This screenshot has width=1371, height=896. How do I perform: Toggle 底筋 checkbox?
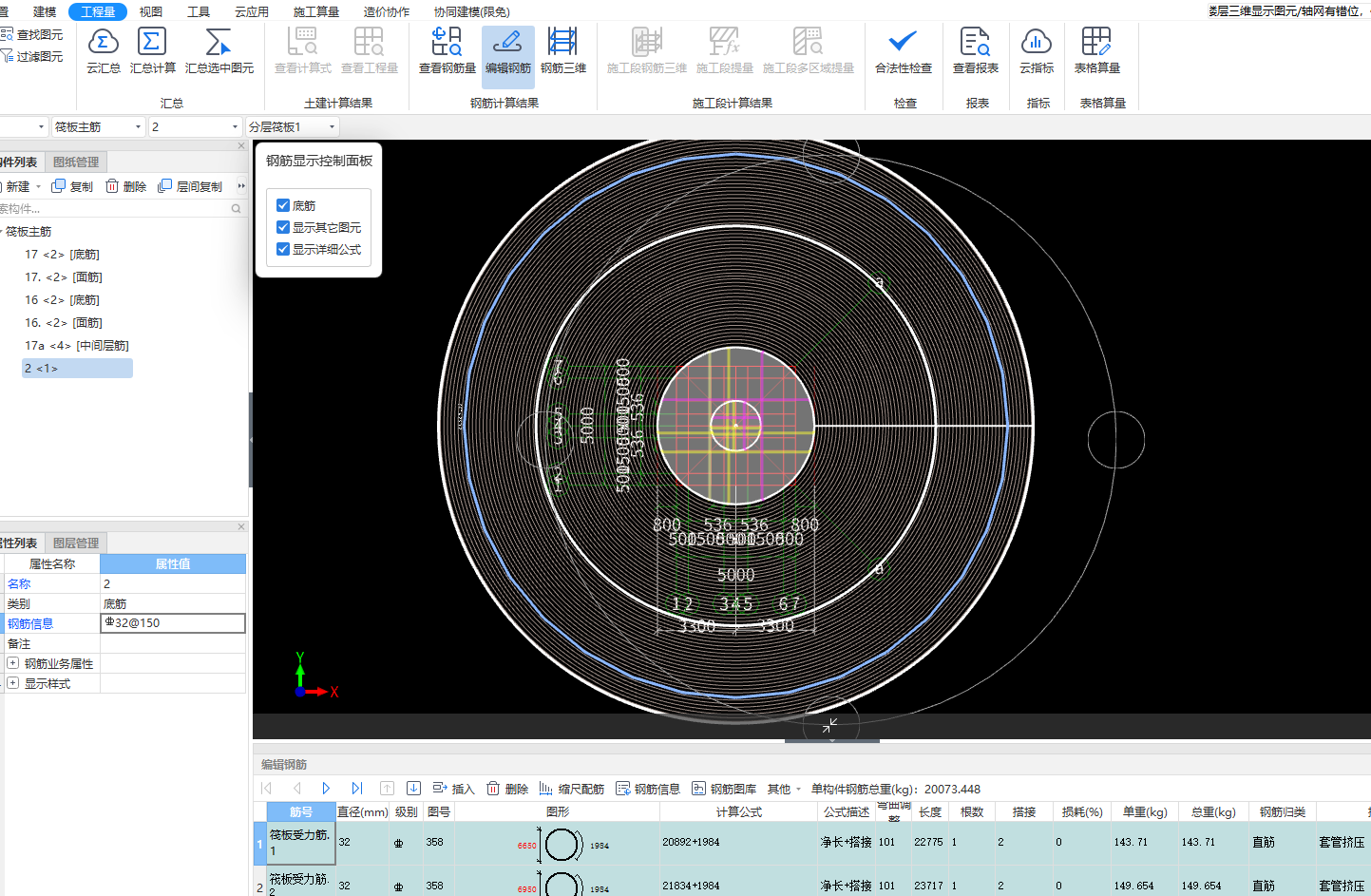(283, 205)
